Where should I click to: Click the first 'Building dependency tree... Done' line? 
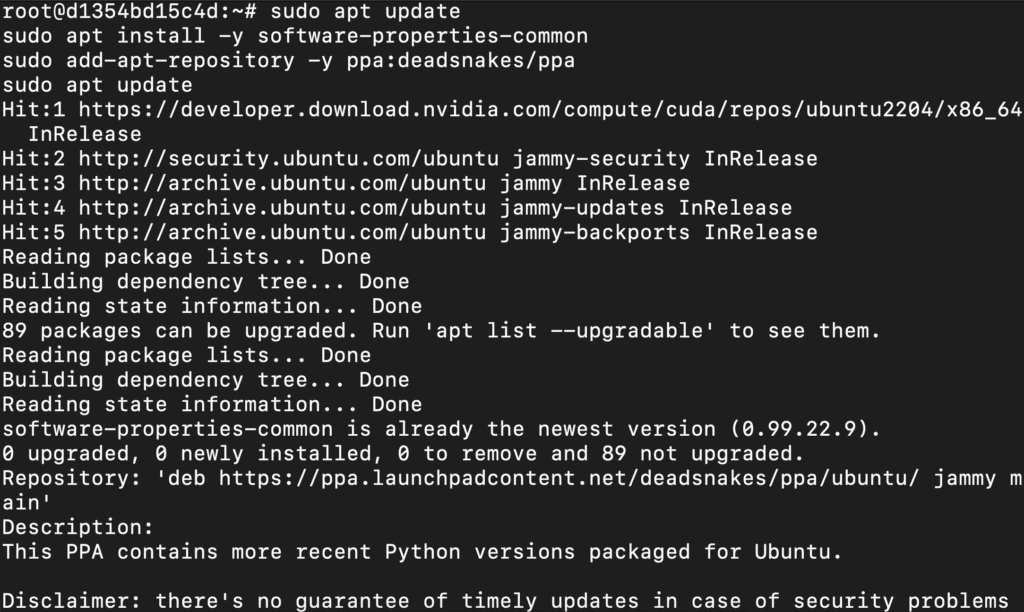point(206,282)
